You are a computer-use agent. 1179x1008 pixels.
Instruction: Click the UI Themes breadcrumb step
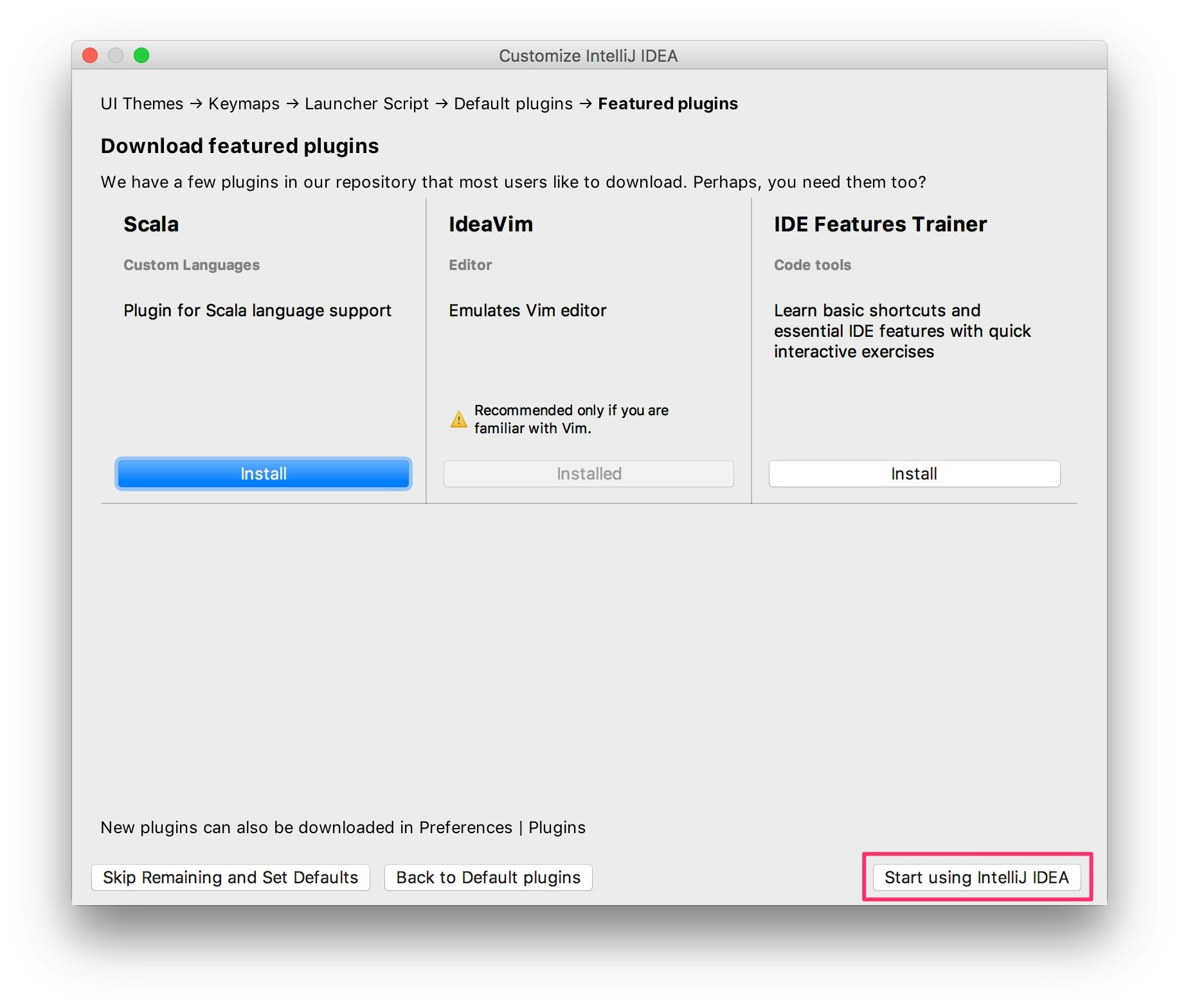point(142,104)
